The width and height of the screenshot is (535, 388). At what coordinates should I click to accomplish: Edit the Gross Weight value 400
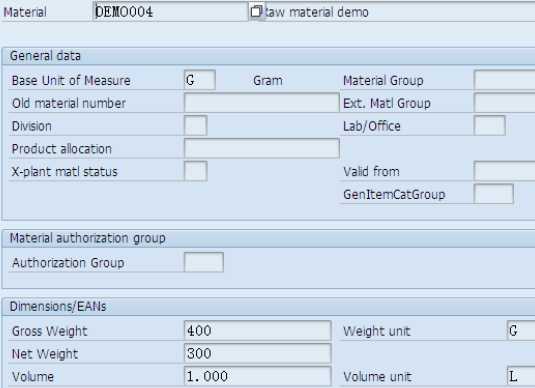258,330
